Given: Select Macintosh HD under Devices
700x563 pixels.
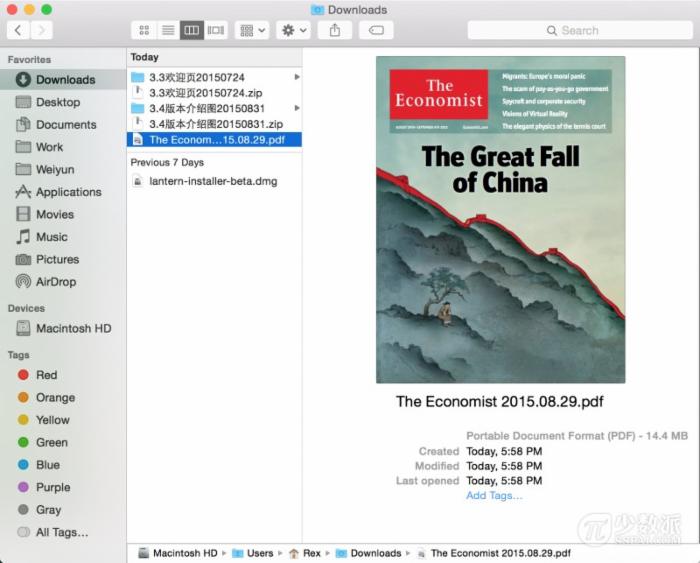Looking at the screenshot, I should [x=63, y=329].
